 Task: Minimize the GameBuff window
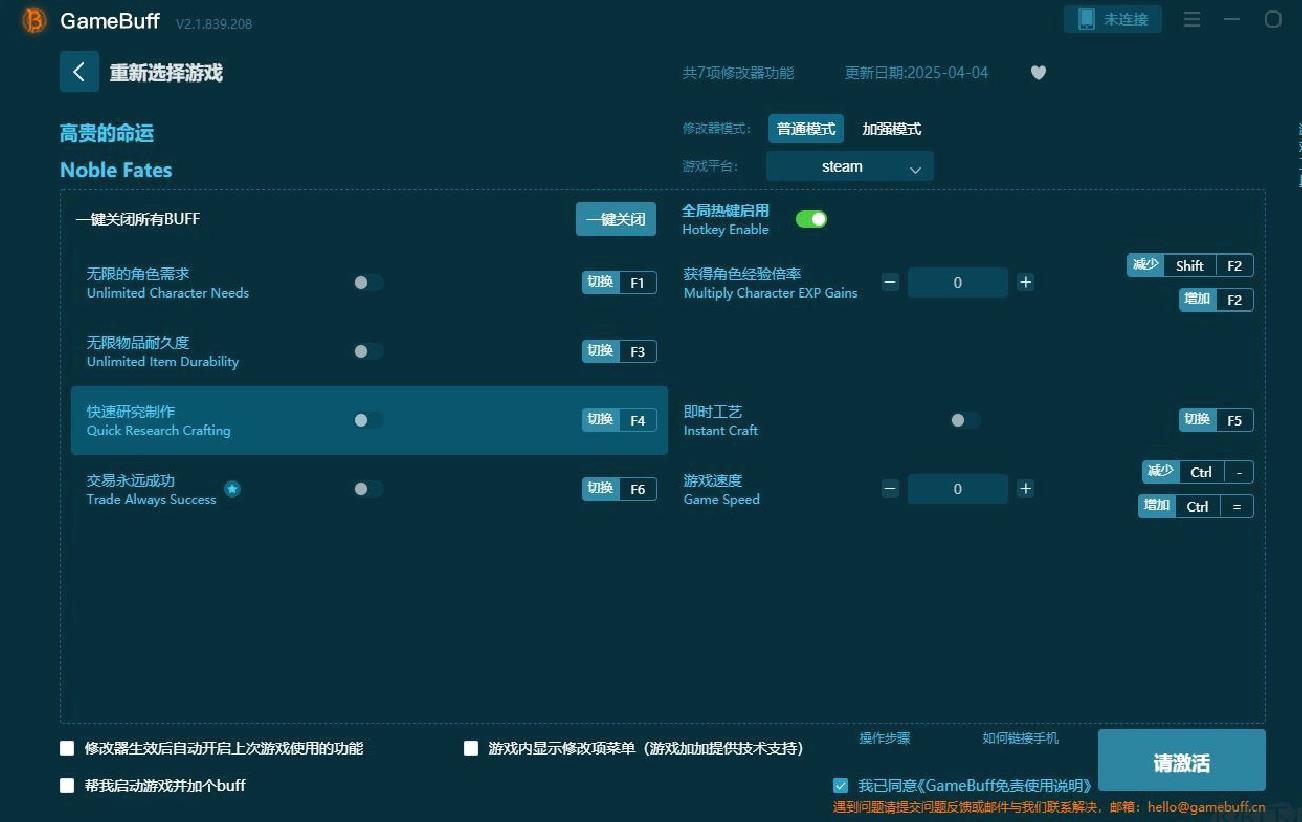(x=1232, y=19)
